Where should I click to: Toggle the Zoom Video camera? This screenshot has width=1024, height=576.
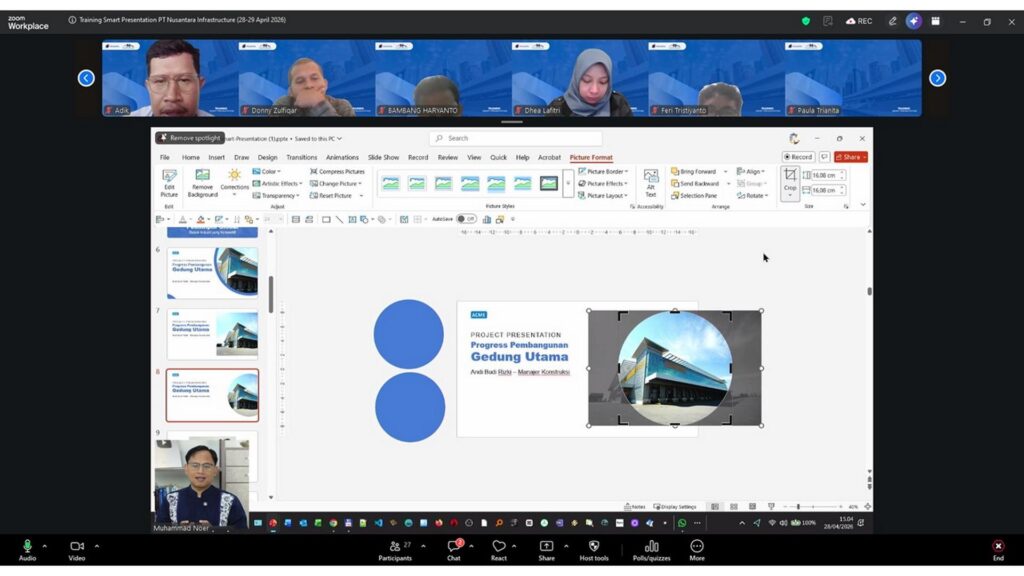(x=77, y=551)
